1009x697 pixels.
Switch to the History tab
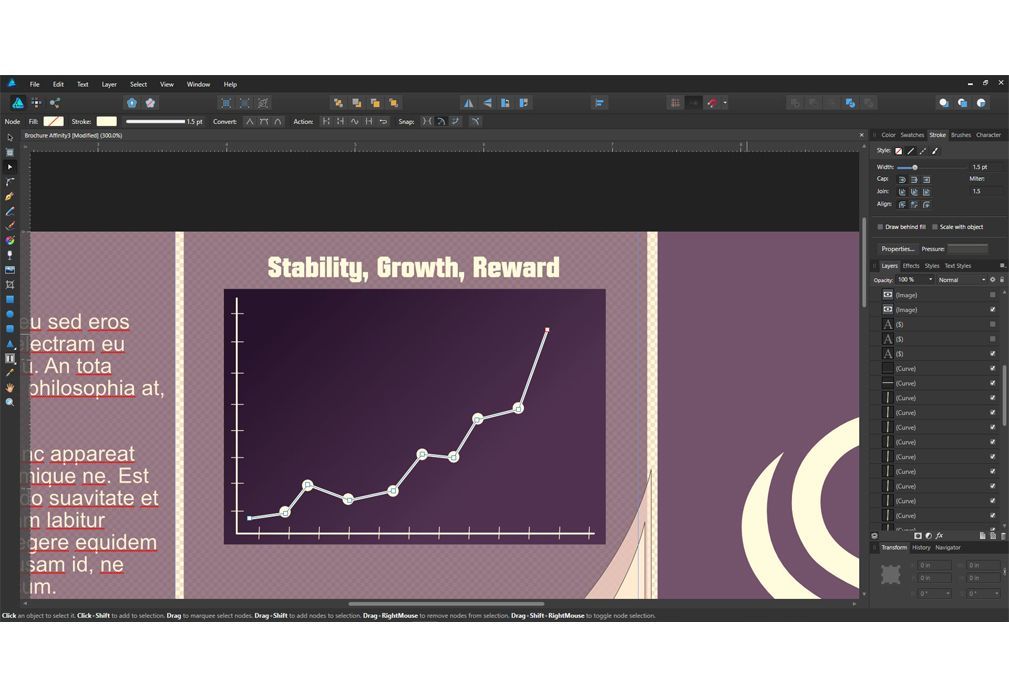click(921, 548)
